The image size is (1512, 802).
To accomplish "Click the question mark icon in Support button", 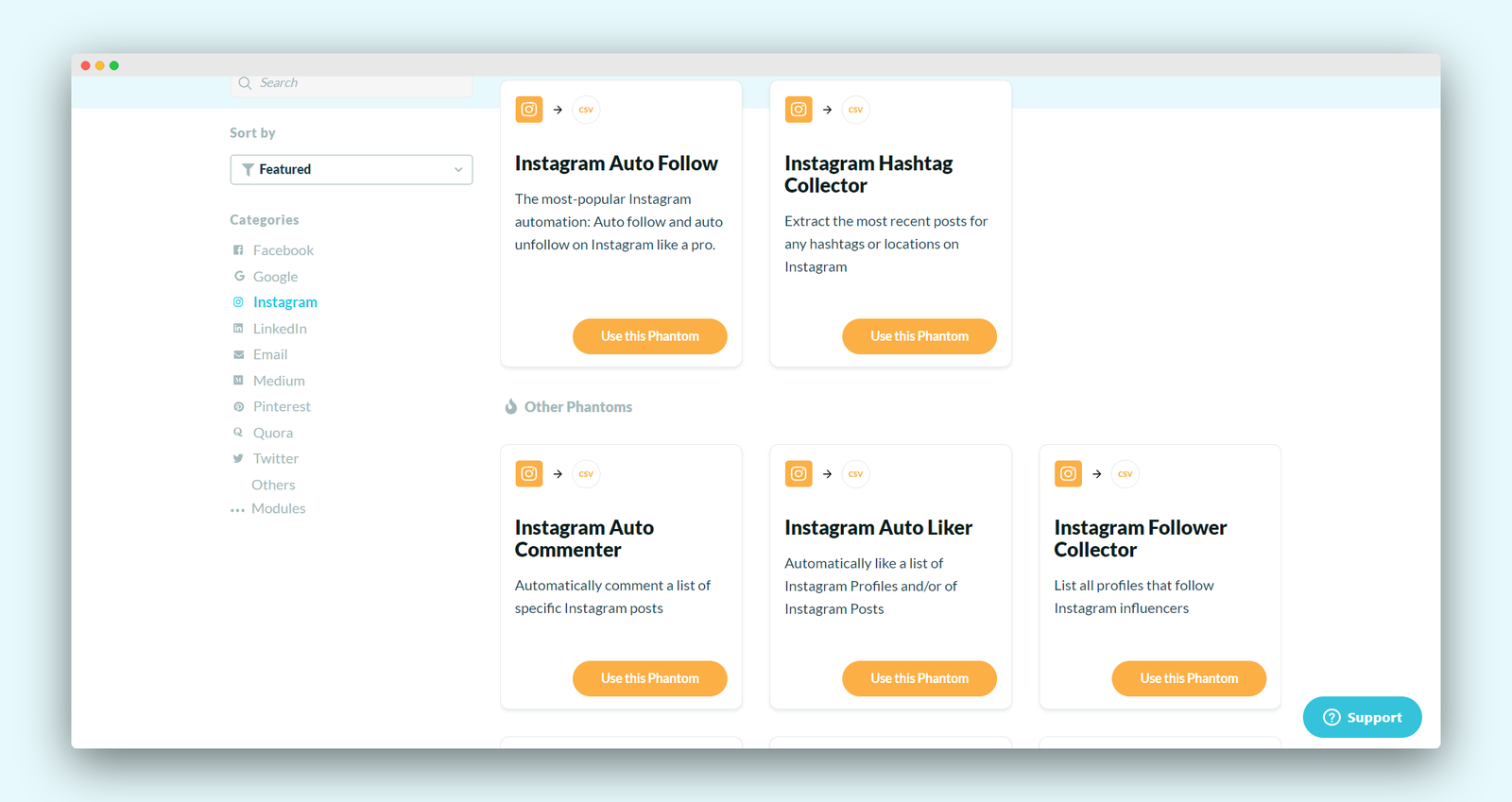I will [x=1332, y=717].
